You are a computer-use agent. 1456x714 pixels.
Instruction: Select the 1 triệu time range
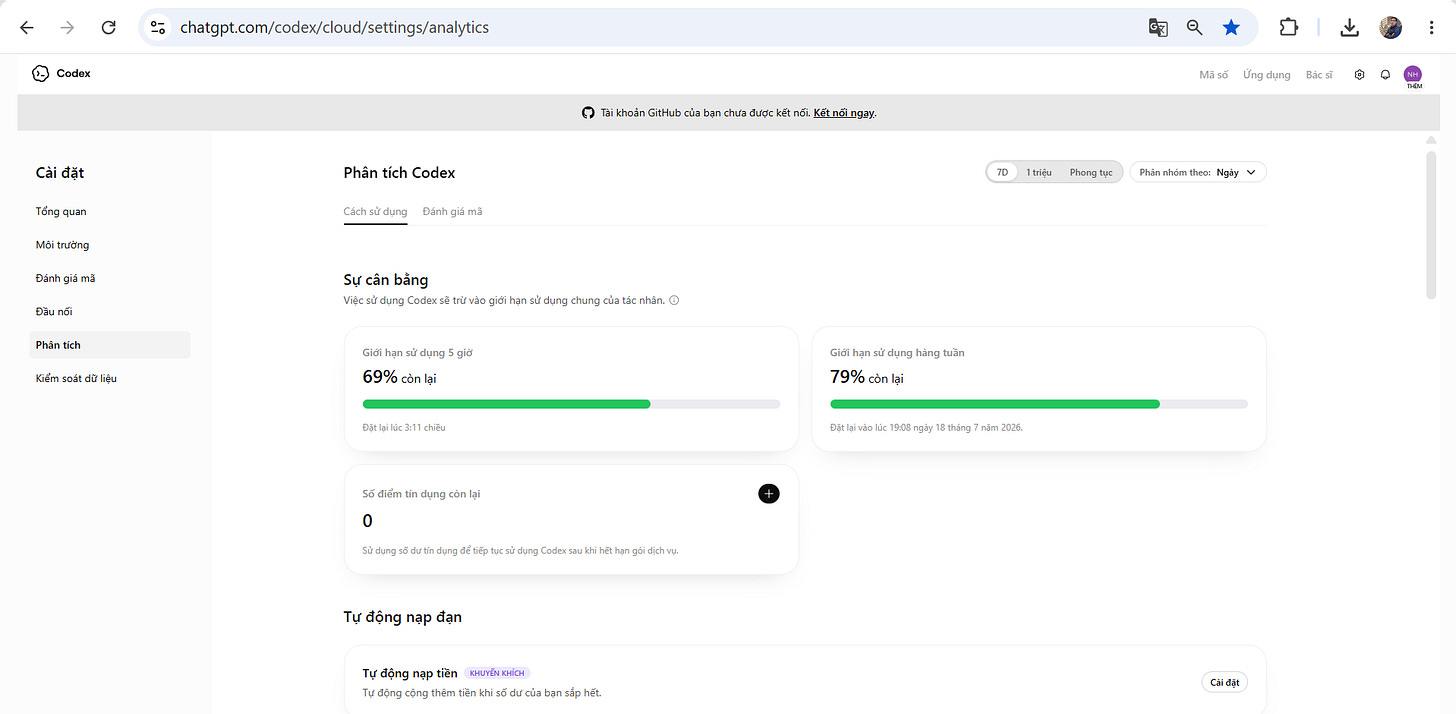click(x=1039, y=172)
